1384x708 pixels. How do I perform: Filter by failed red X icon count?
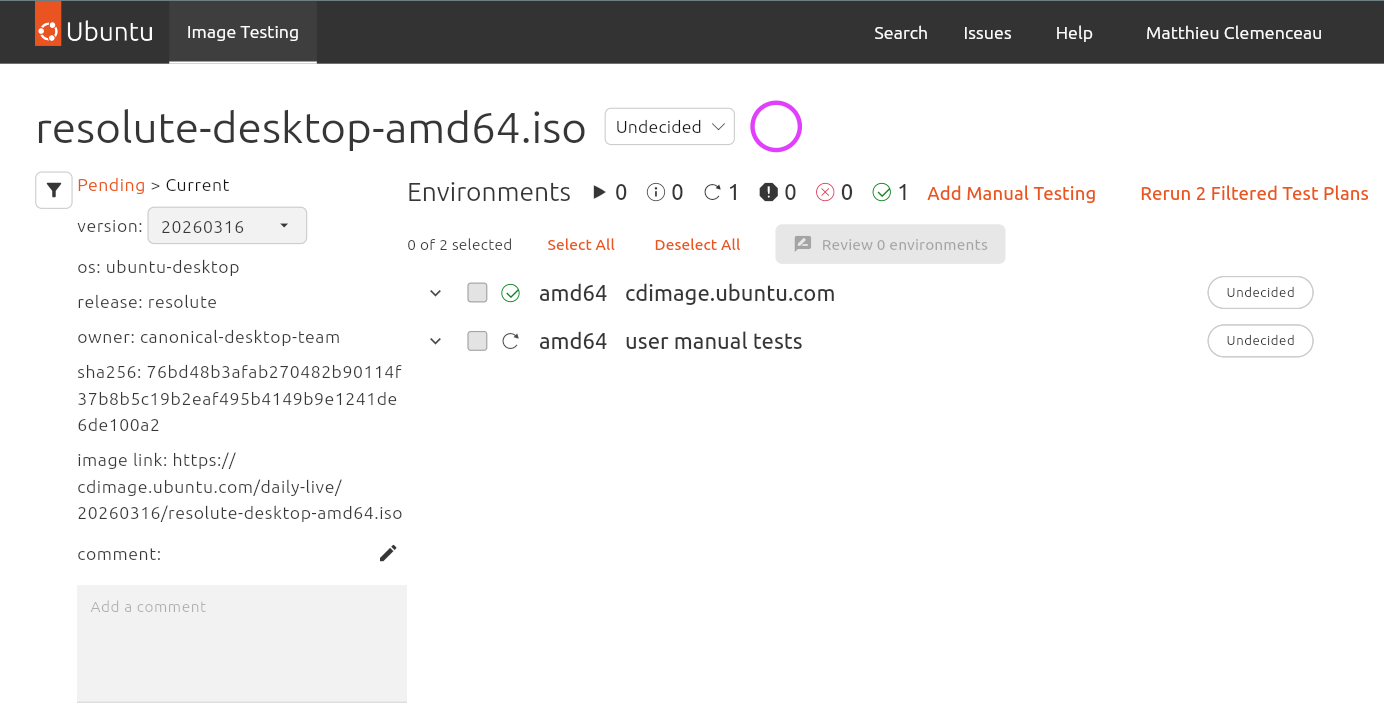coord(834,192)
